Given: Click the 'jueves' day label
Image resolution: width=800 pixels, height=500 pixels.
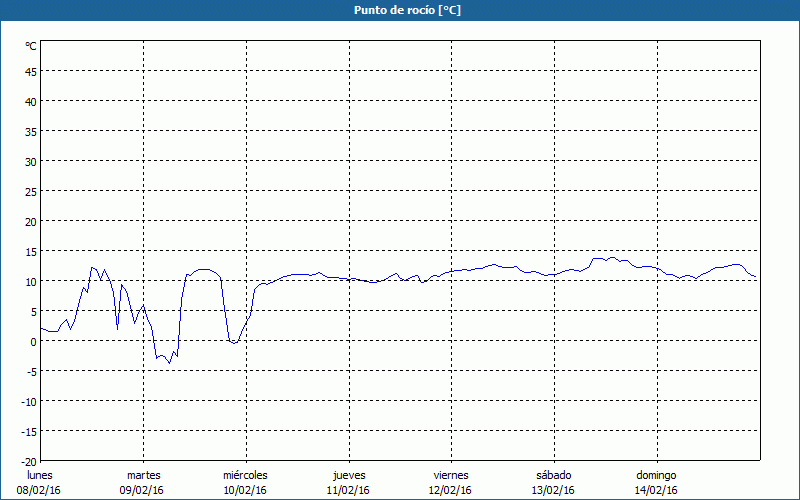Looking at the screenshot, I should [x=348, y=475].
